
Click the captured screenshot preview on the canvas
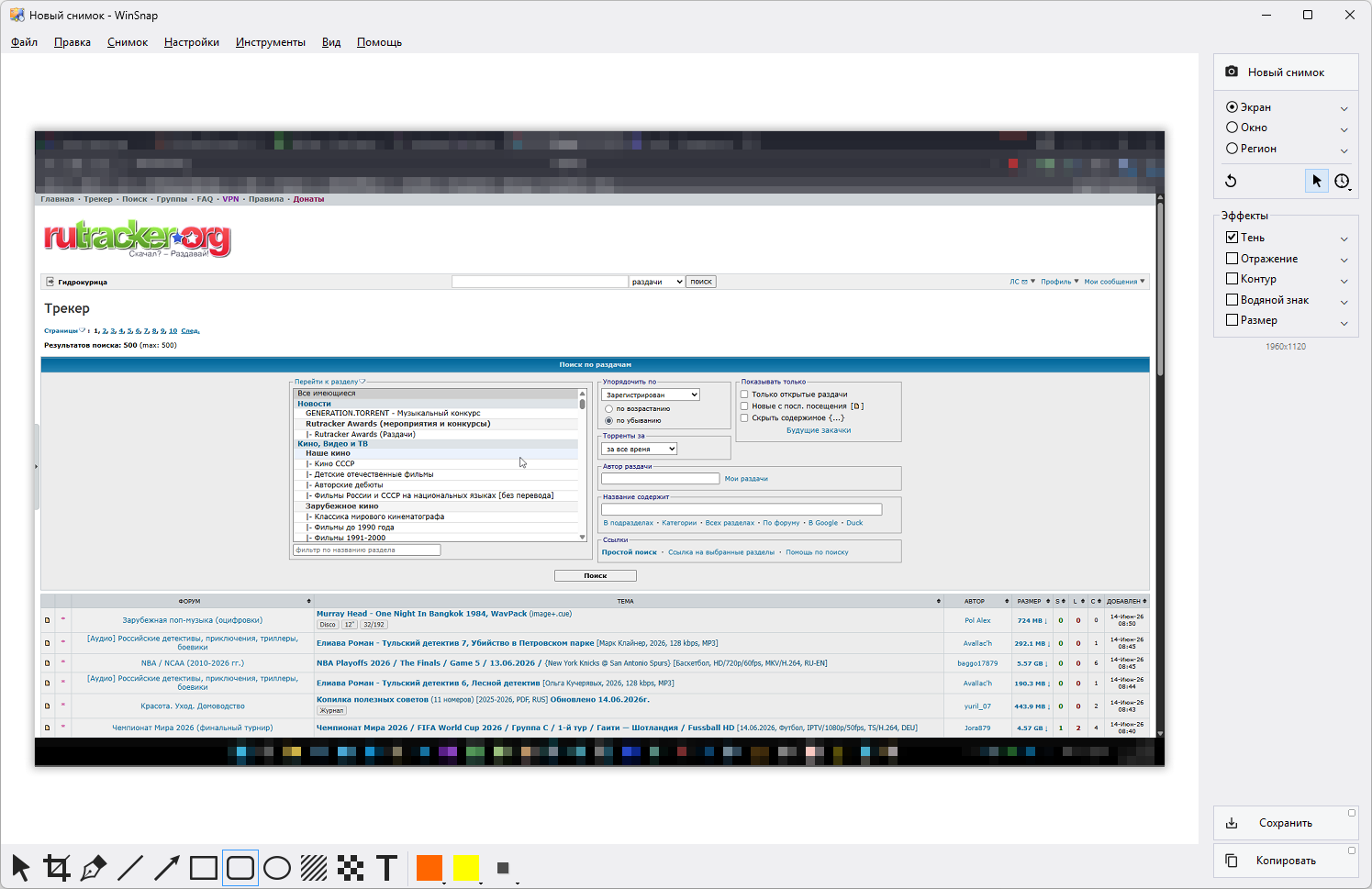coord(599,448)
